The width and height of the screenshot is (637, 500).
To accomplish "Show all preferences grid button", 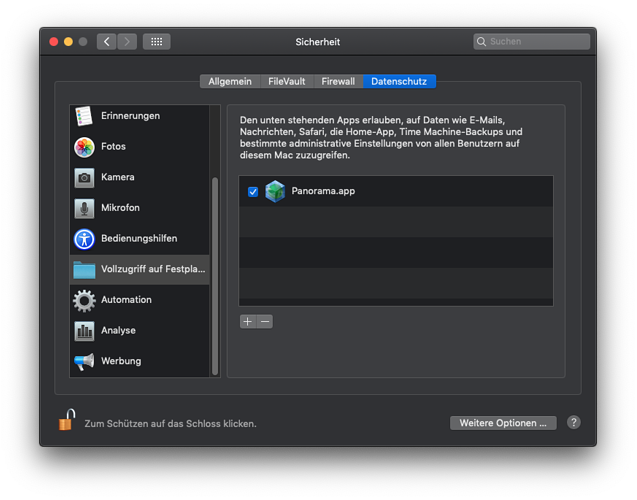I will pyautogui.click(x=156, y=41).
